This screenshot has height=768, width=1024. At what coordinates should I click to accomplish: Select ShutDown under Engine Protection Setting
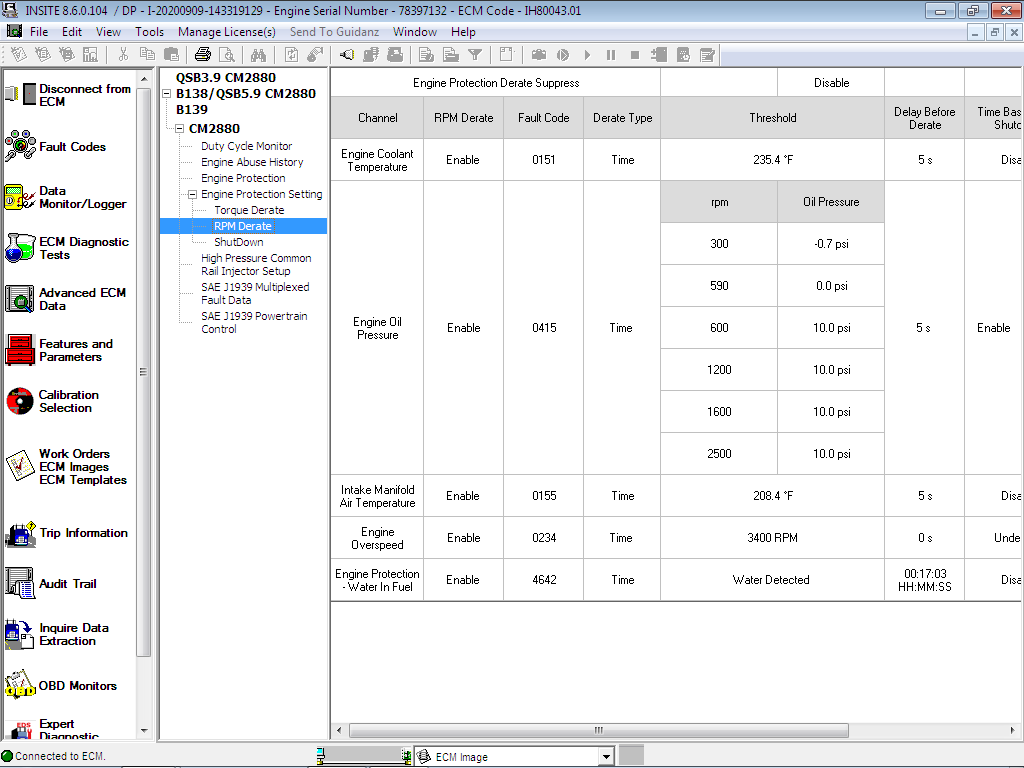[238, 242]
